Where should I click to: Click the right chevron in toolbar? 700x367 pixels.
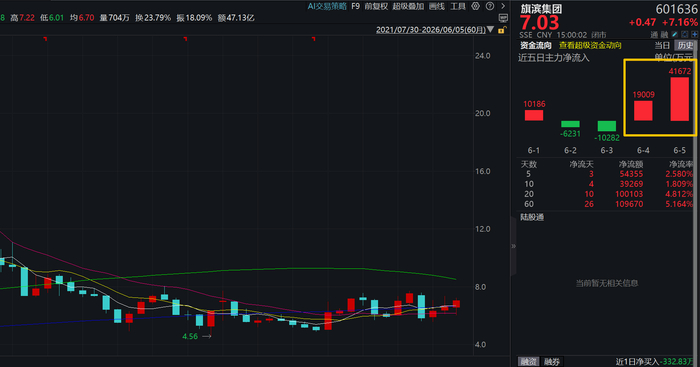coord(503,6)
